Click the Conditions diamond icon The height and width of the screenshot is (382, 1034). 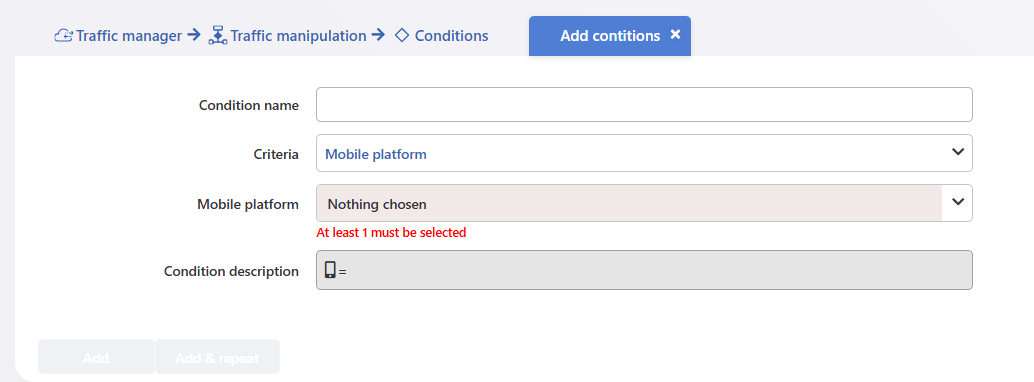[402, 36]
